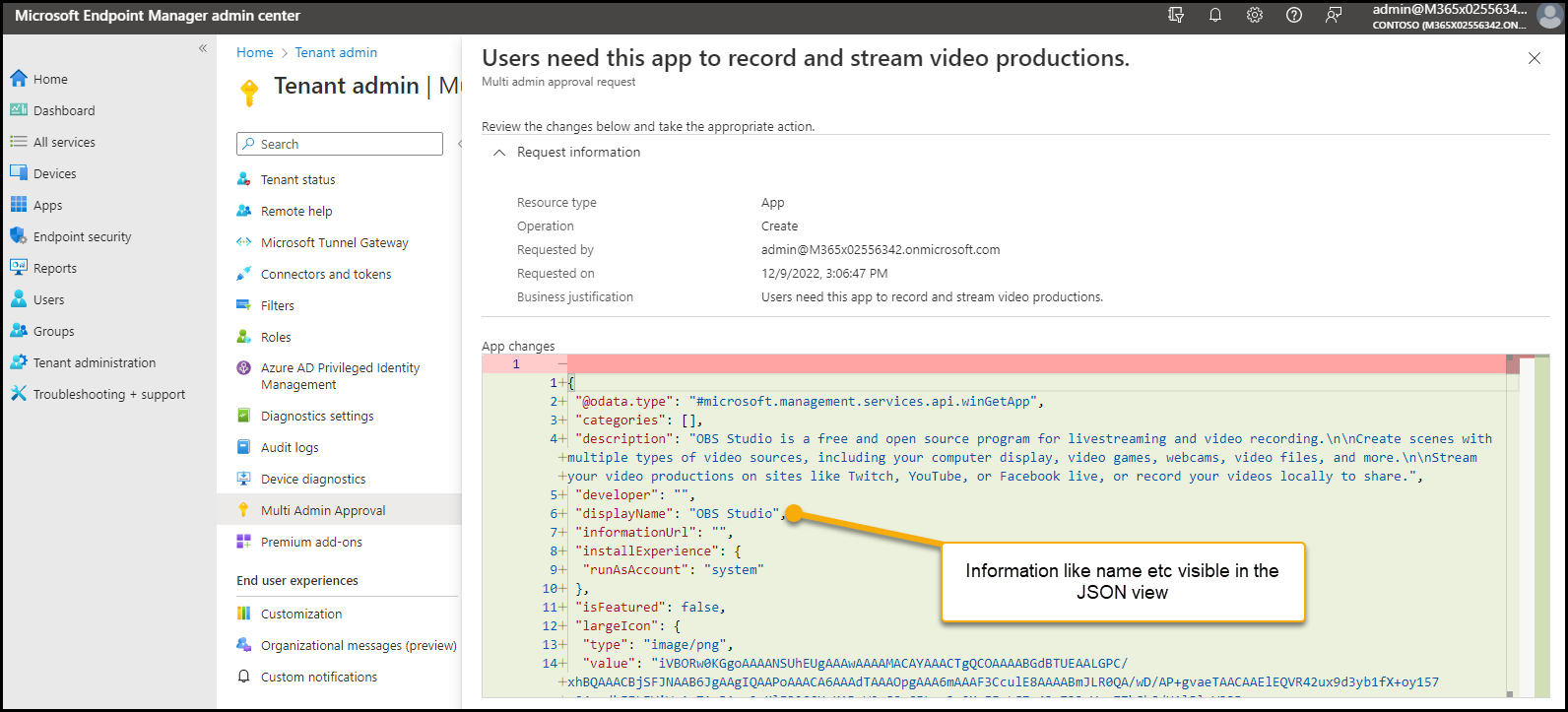1568x712 pixels.
Task: Click the Tenant status icon
Action: 244,179
